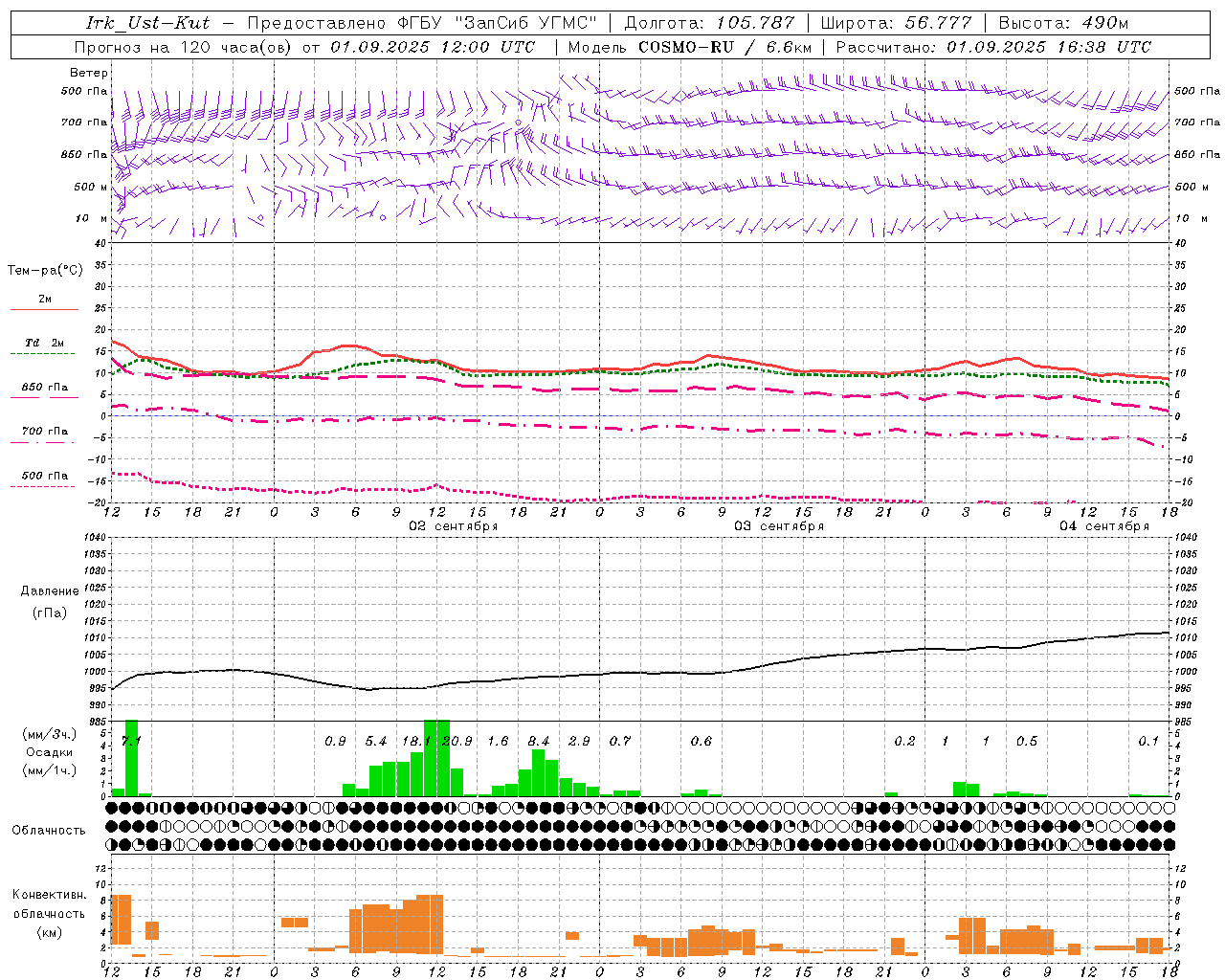Click the 0.1 precipitation value
1225x980 pixels.
[x=1148, y=742]
